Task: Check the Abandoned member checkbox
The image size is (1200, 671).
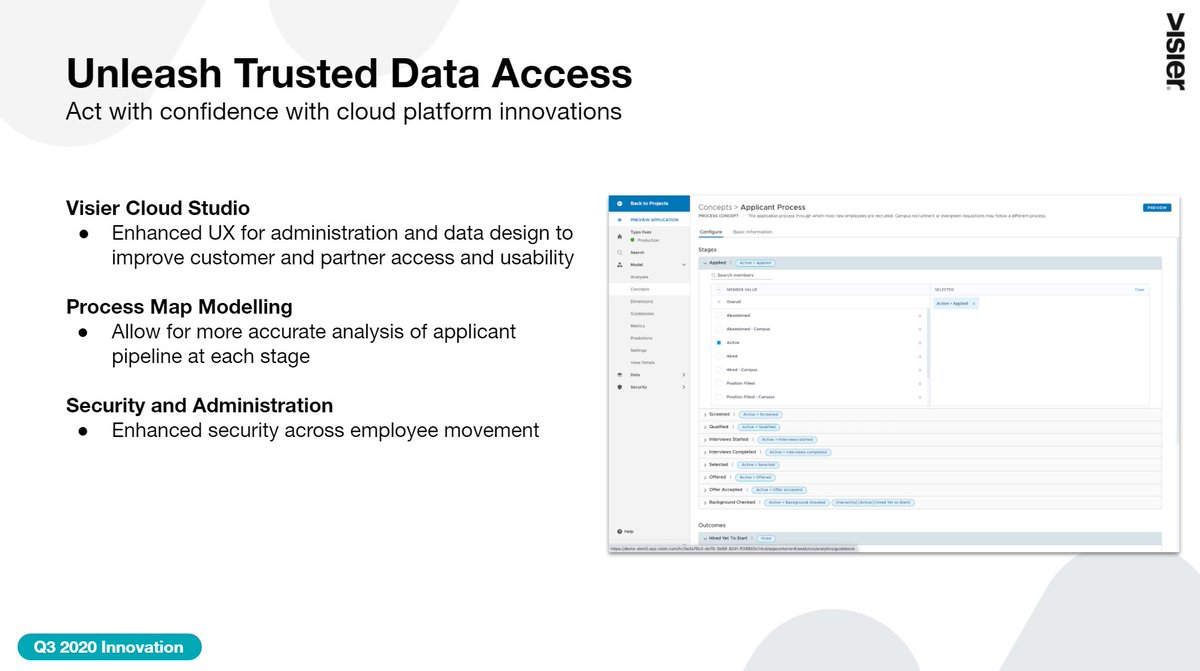Action: 719,315
